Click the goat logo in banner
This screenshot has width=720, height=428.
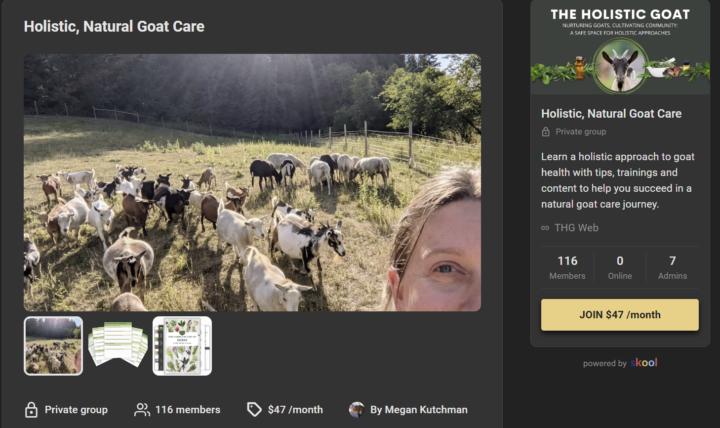click(x=620, y=66)
